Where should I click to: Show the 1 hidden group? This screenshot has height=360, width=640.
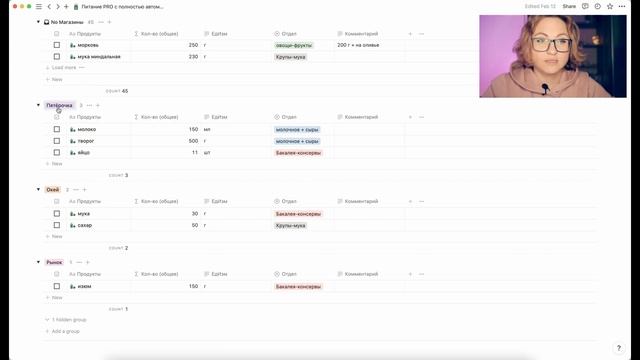66,320
